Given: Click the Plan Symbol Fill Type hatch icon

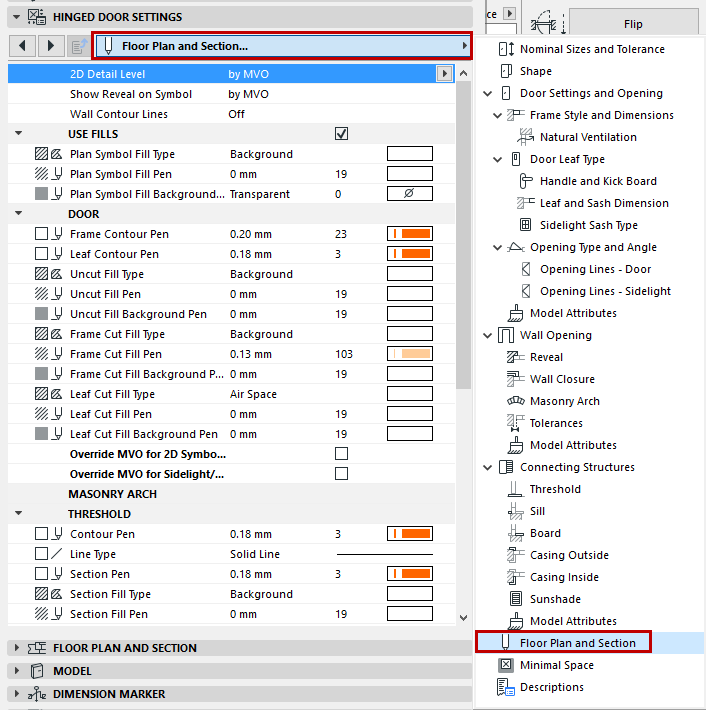Looking at the screenshot, I should click(x=41, y=154).
